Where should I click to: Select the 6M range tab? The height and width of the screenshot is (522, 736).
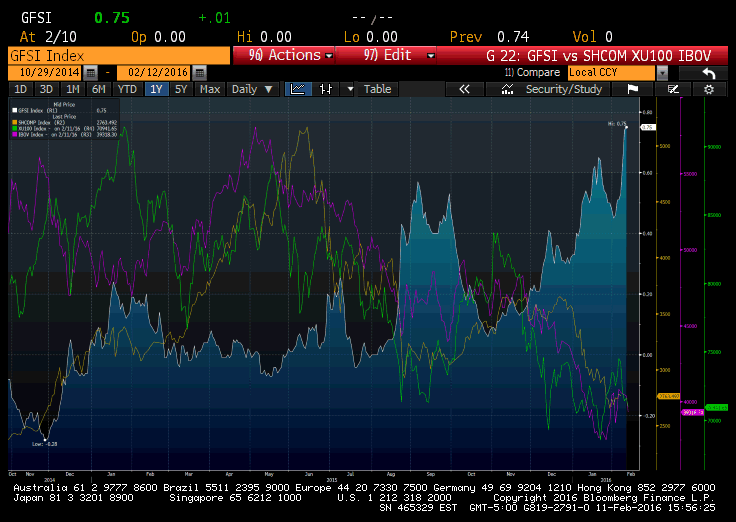coord(99,89)
